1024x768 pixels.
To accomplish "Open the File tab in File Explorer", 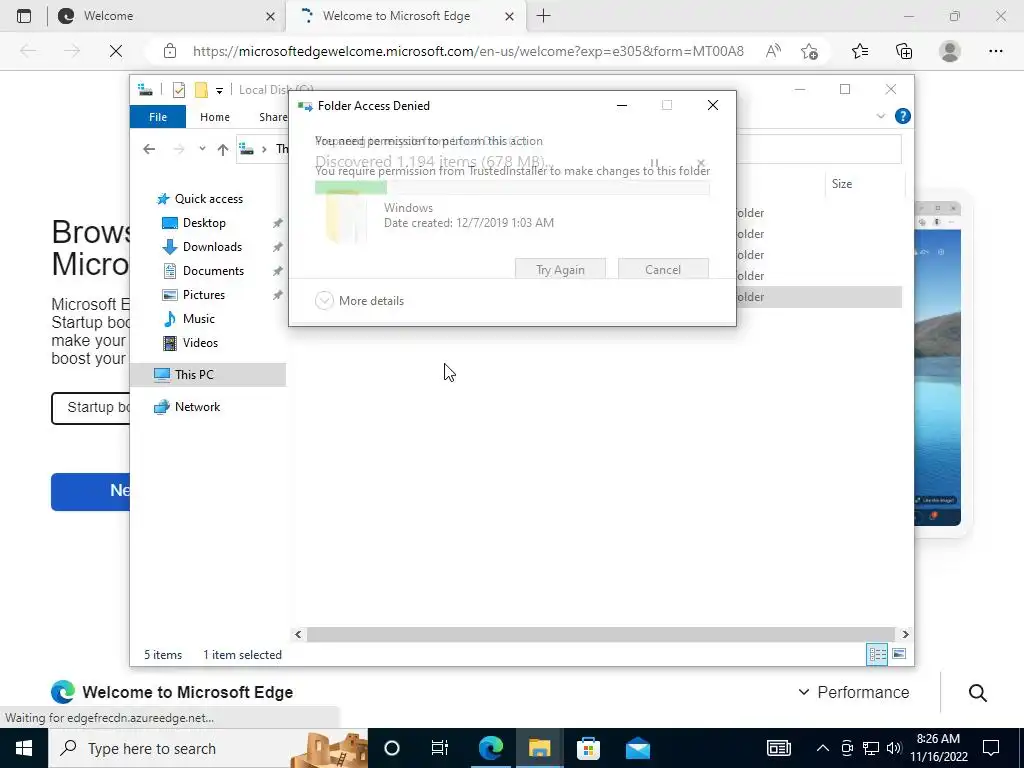I will pos(158,117).
